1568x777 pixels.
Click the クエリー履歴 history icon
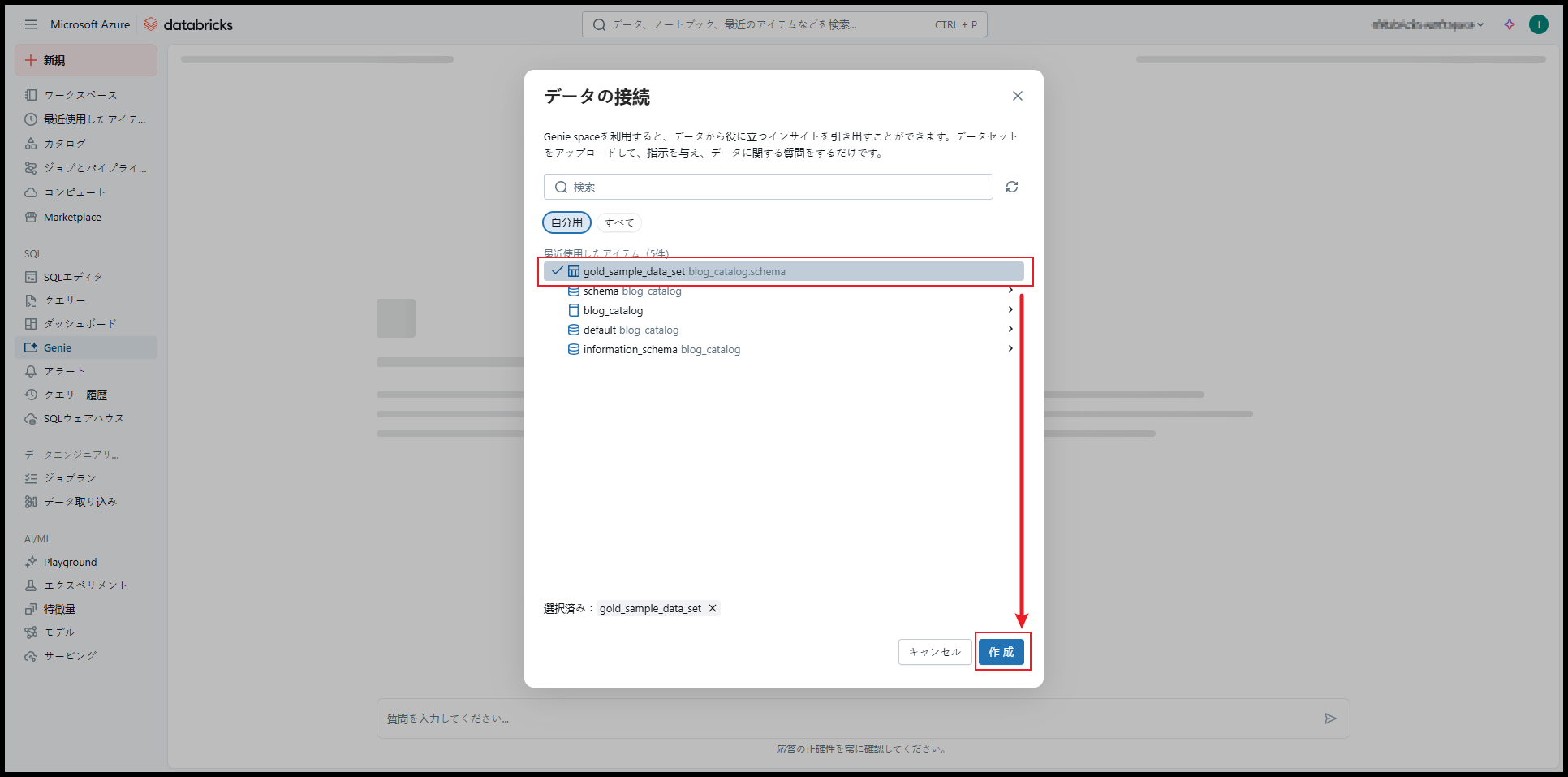[31, 395]
